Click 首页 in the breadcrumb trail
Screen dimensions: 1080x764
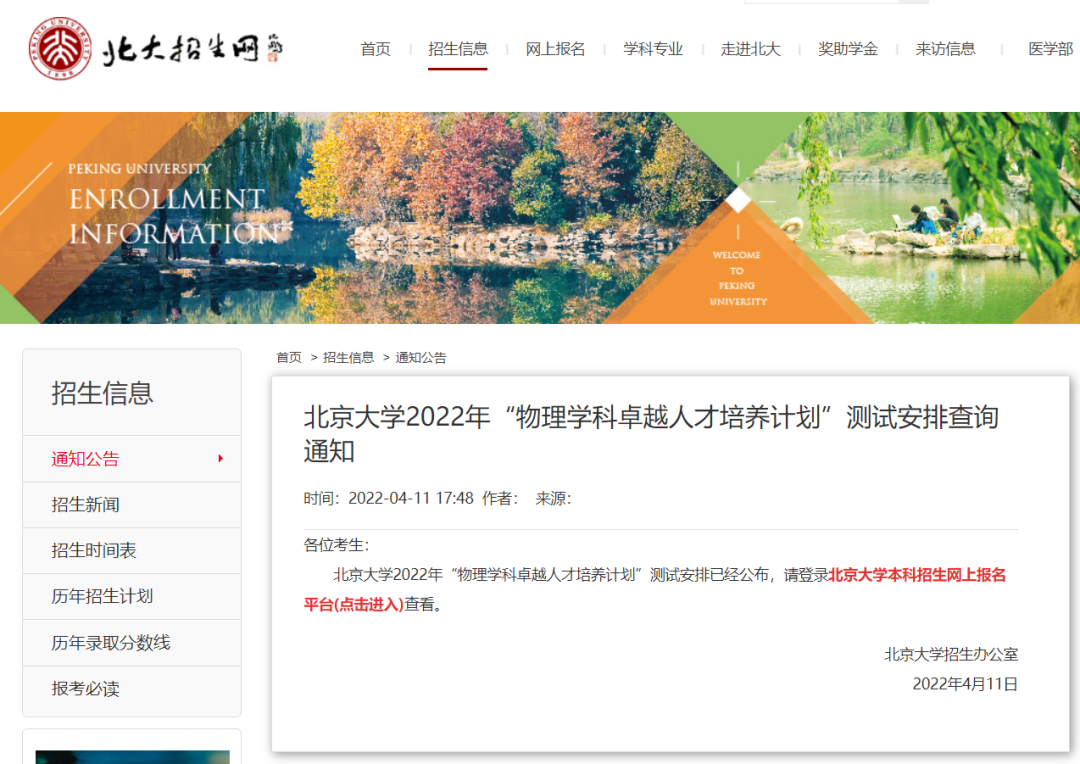tap(289, 357)
